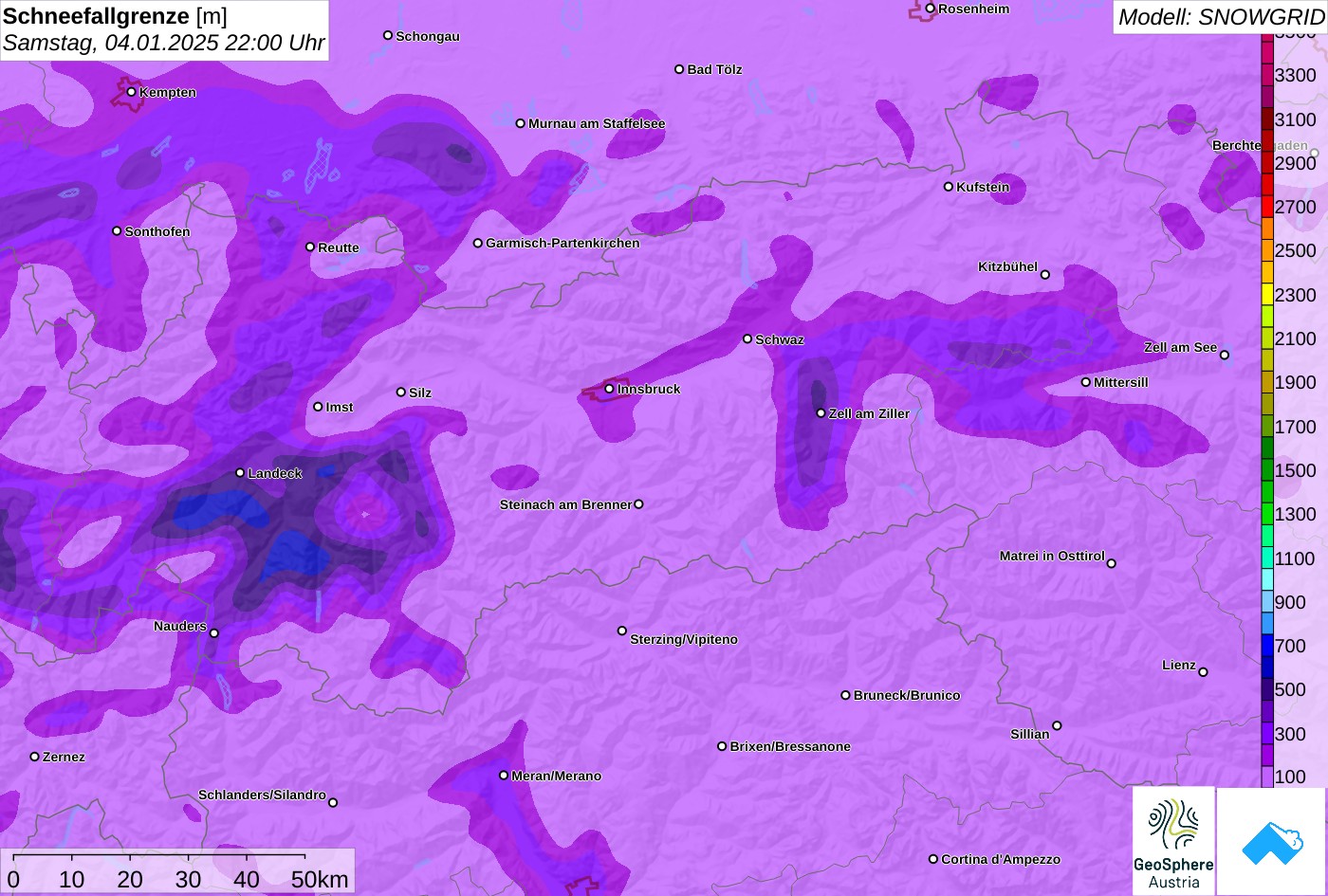1328x896 pixels.
Task: Click the purple 300 legend color
Action: click(x=1267, y=734)
